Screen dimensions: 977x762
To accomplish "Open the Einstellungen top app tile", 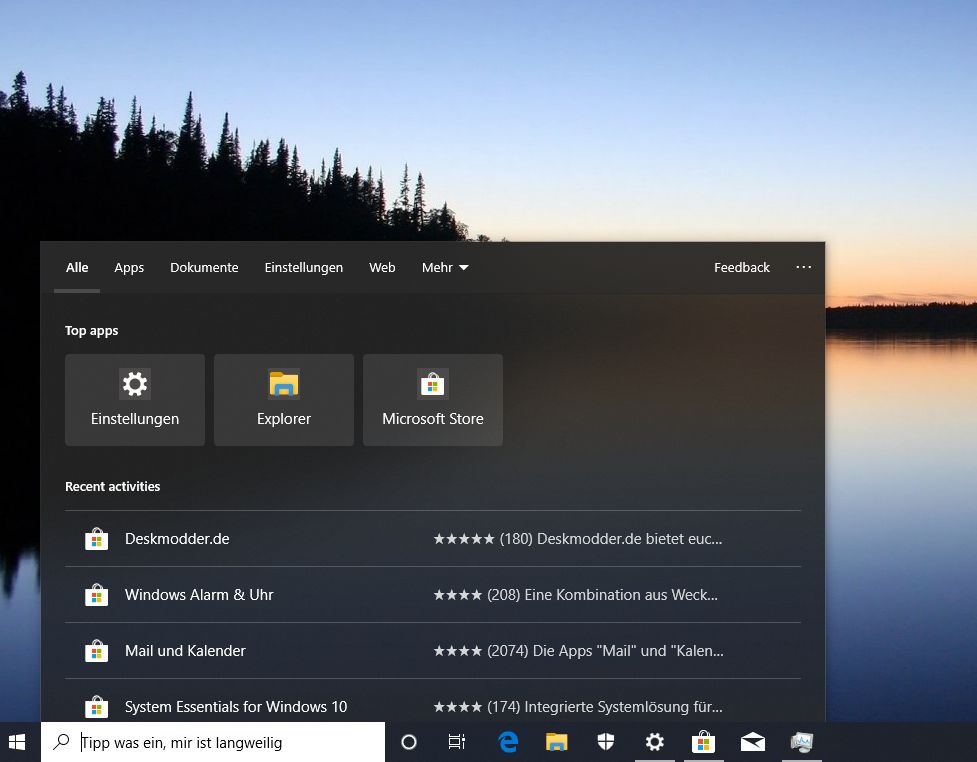I will [x=135, y=400].
